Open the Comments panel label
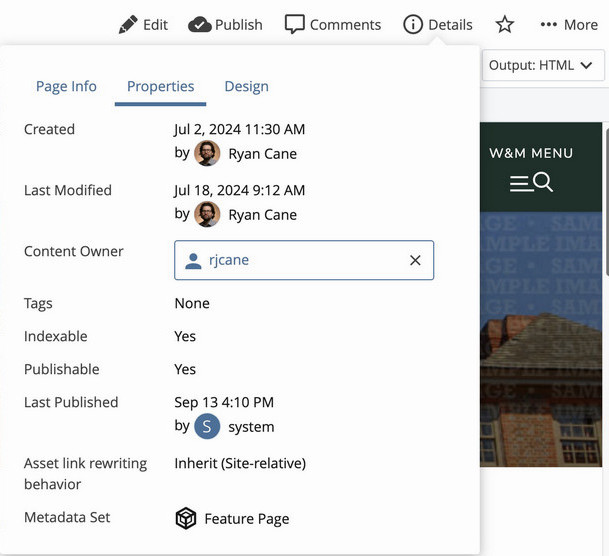The image size is (609, 556). coord(345,25)
